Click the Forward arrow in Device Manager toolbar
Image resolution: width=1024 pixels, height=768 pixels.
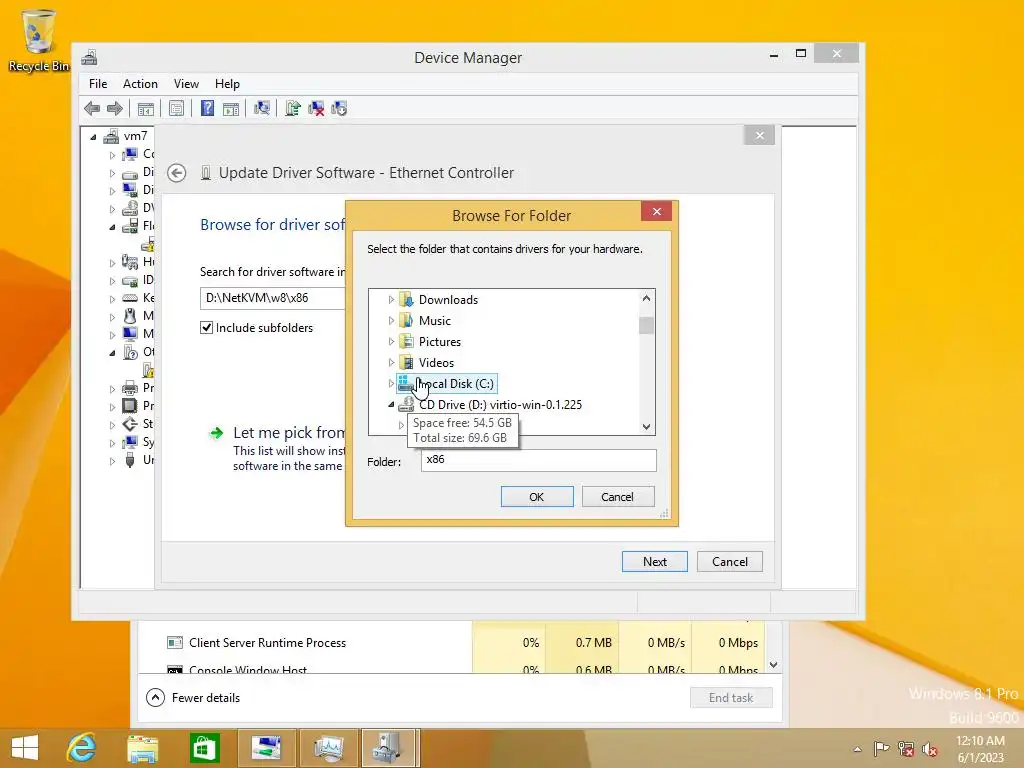(x=115, y=108)
